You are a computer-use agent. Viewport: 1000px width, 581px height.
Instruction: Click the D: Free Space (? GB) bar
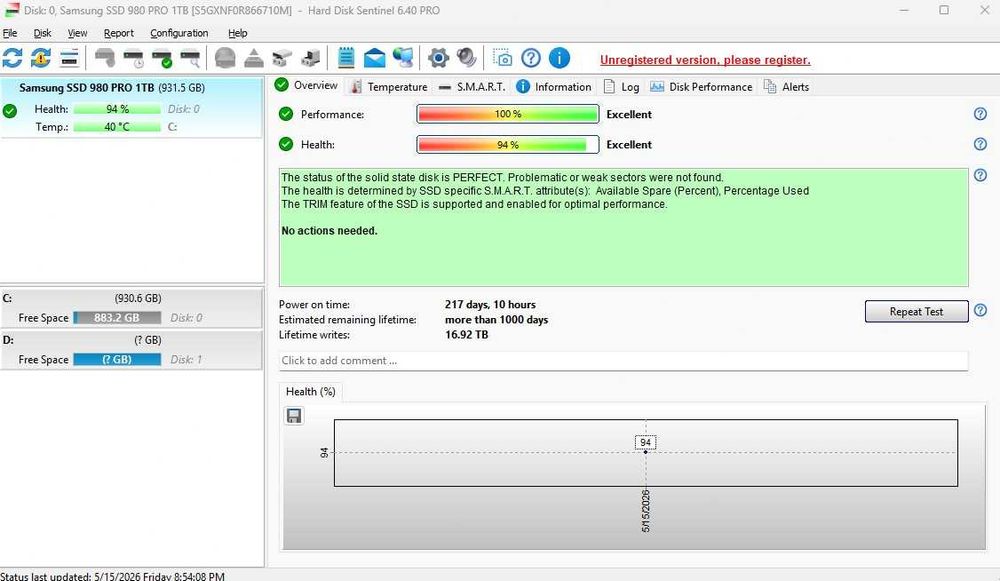tap(117, 360)
